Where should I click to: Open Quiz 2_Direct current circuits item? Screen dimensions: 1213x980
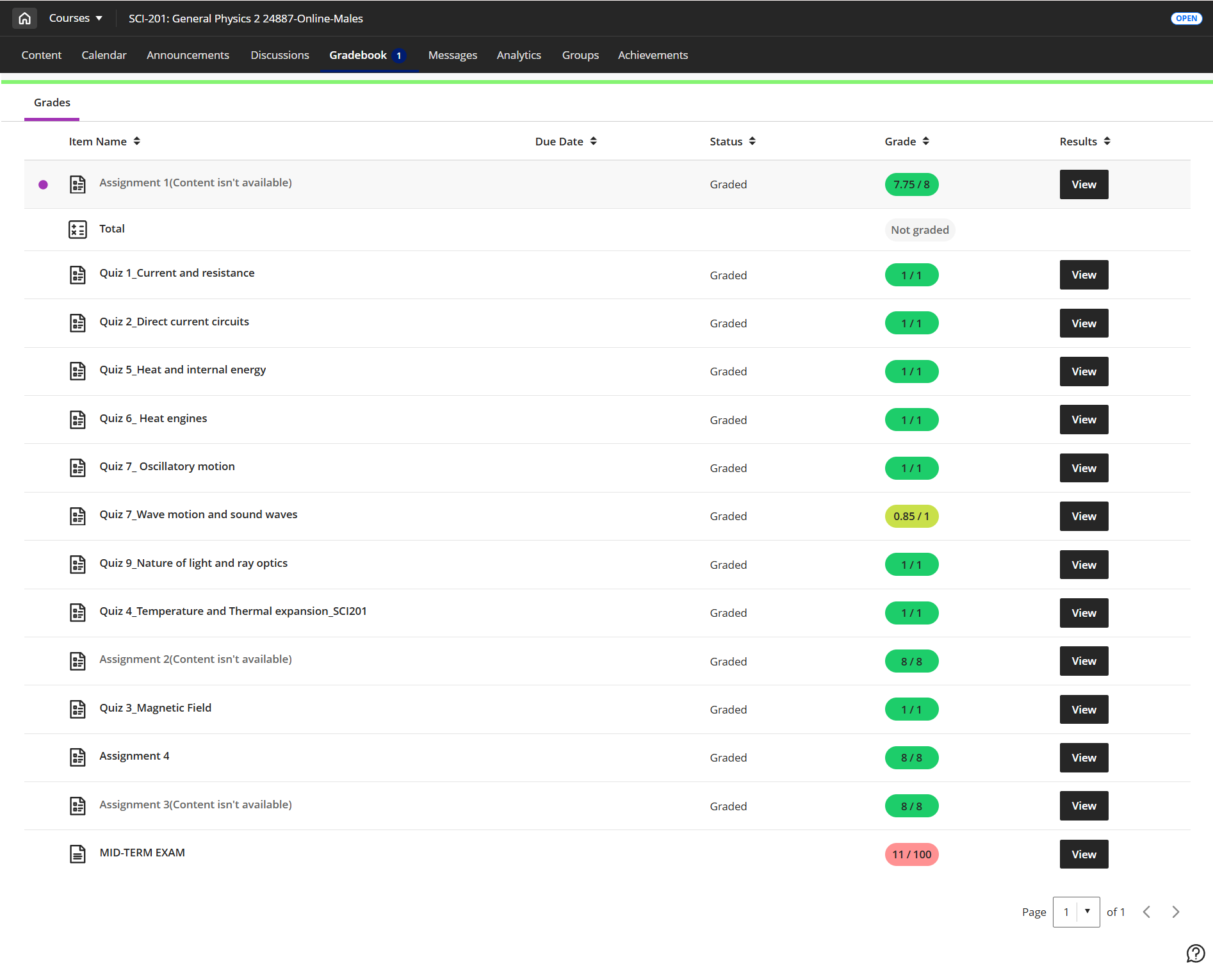[174, 322]
